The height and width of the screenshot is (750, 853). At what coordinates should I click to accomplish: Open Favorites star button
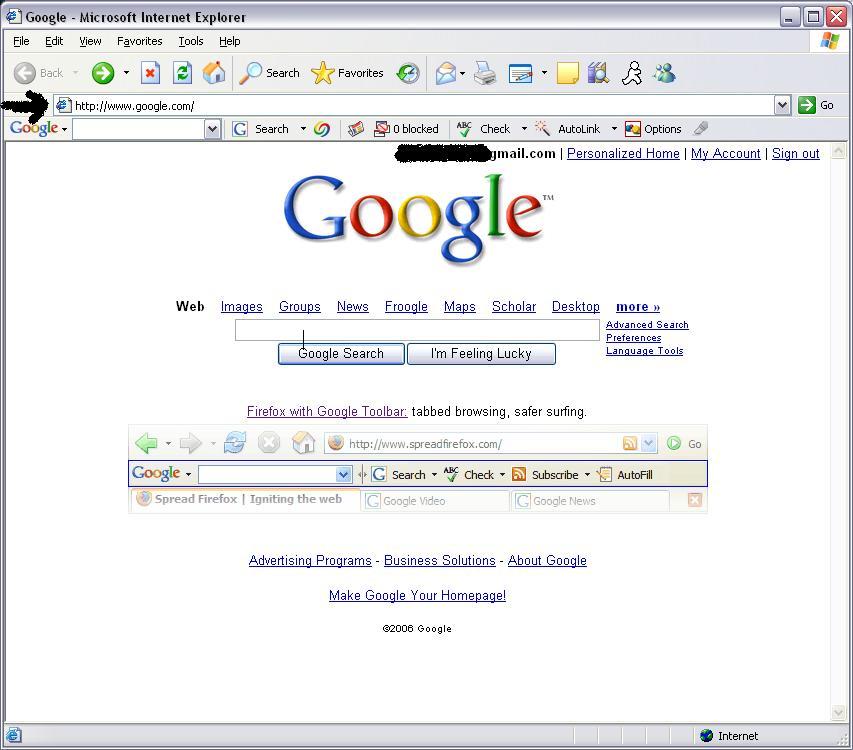point(347,73)
